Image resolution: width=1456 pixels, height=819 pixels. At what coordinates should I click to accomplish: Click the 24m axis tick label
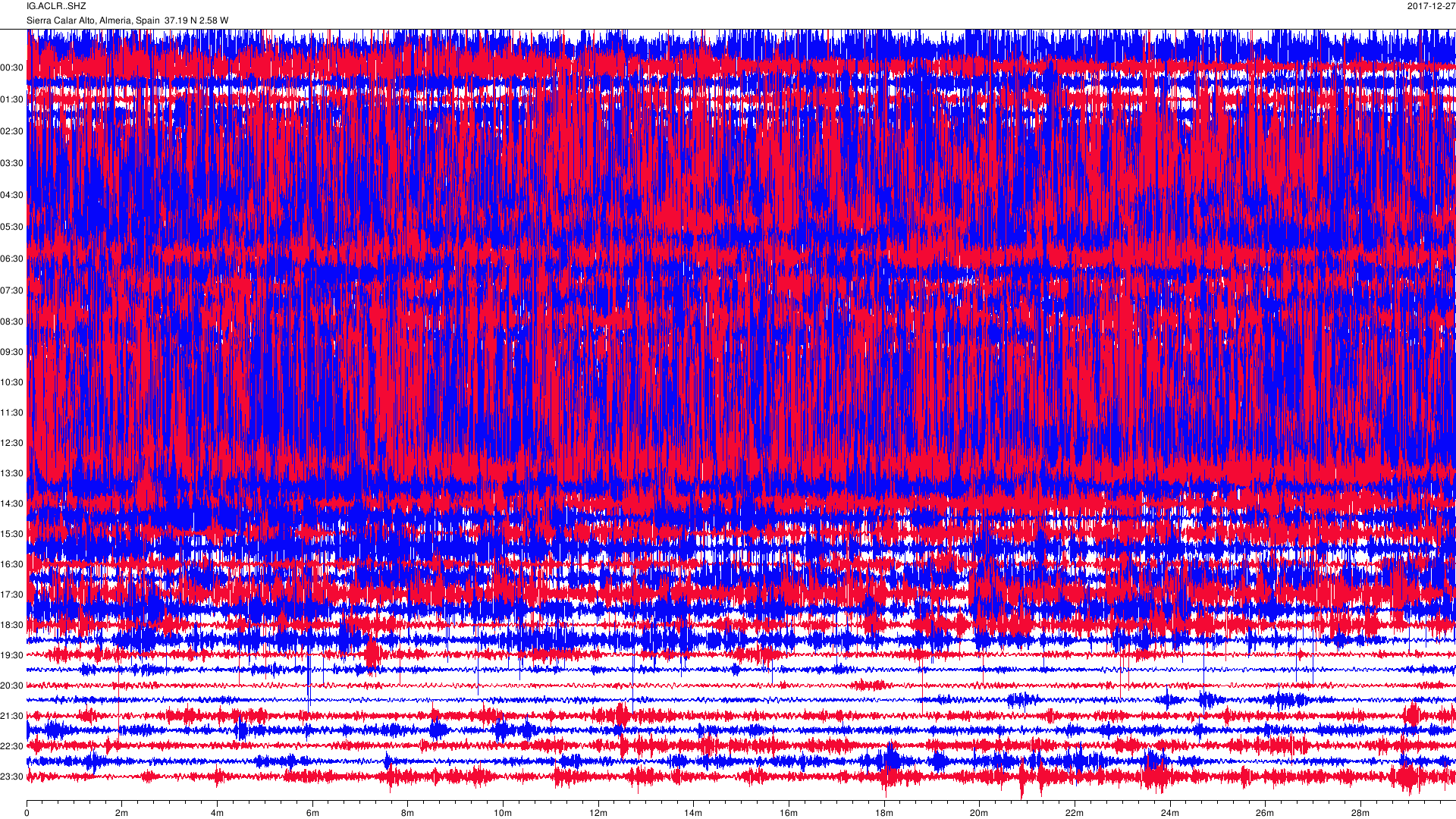[1169, 813]
